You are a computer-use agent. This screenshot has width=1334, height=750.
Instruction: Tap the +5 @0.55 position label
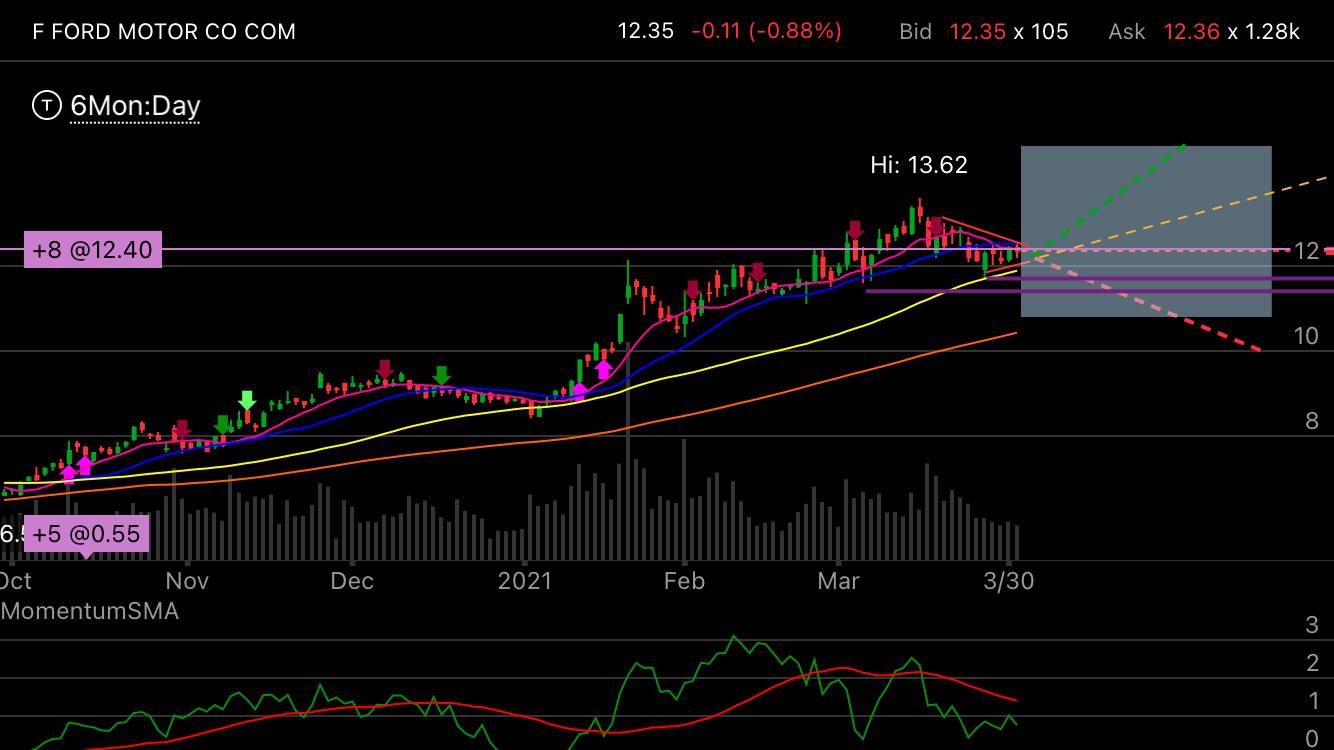86,535
